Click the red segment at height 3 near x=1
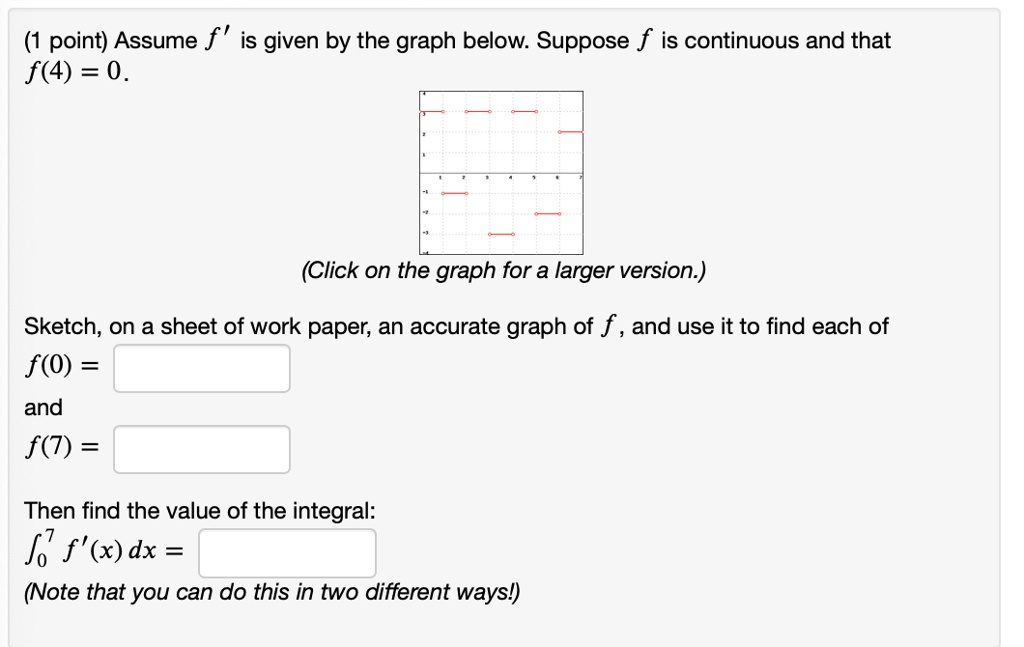Image resolution: width=1024 pixels, height=647 pixels. pyautogui.click(x=431, y=112)
